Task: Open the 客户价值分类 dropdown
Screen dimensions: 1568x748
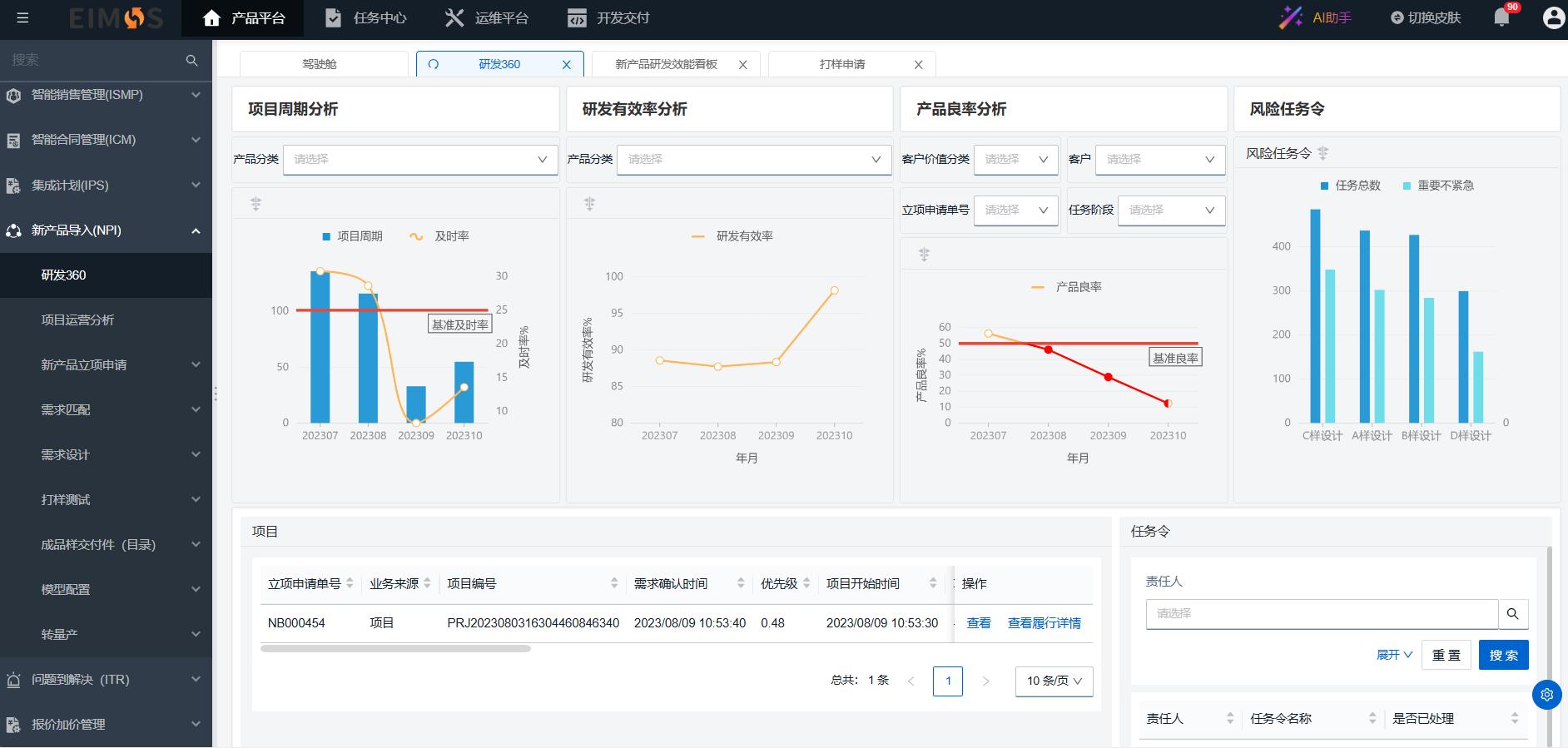Action: click(1015, 160)
